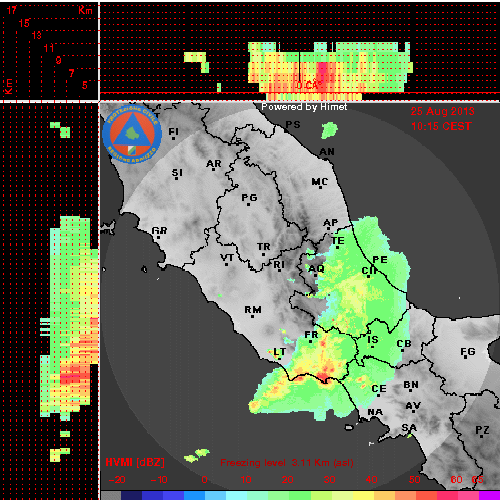Click the '13' km altitude label
This screenshot has width=500, height=500.
[37, 35]
